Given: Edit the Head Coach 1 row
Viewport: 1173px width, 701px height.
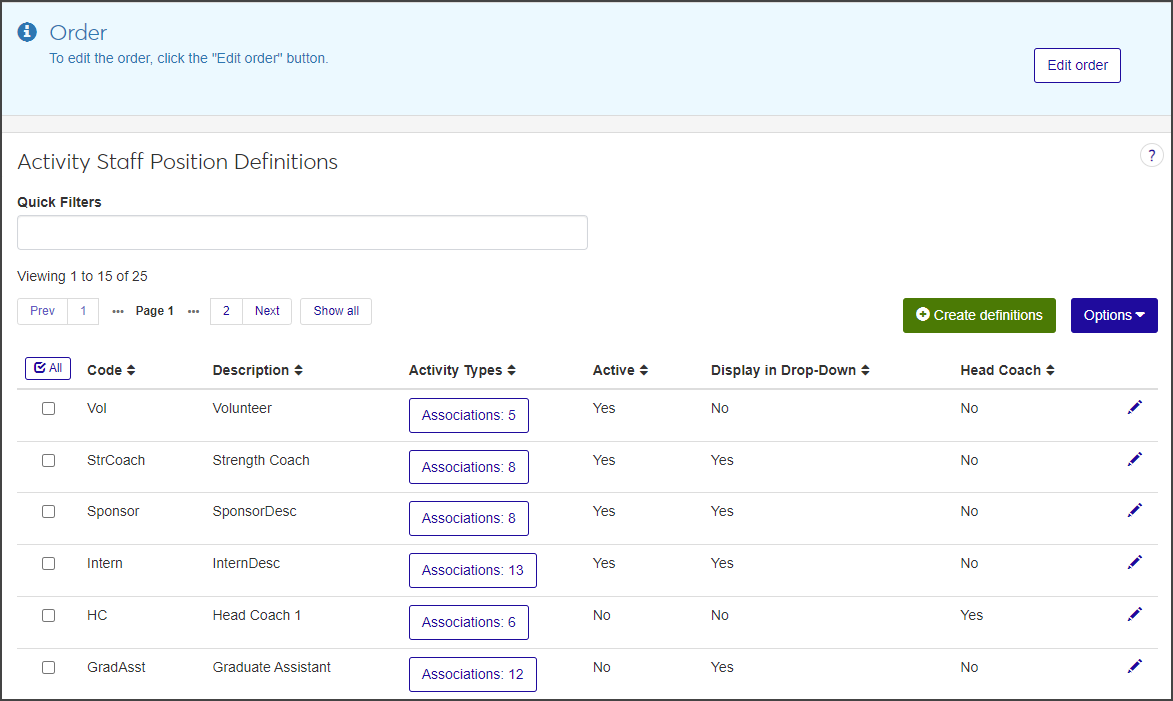Looking at the screenshot, I should 1134,614.
